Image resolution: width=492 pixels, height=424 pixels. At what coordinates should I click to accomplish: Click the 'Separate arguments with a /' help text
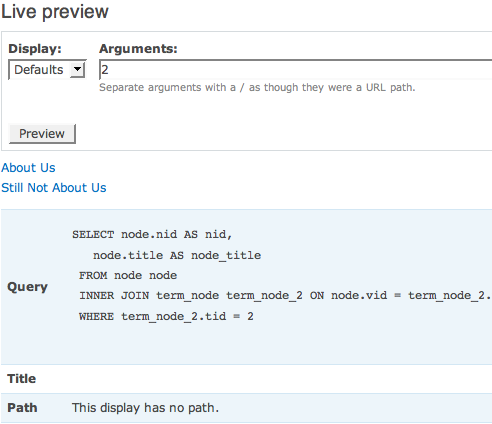click(257, 87)
